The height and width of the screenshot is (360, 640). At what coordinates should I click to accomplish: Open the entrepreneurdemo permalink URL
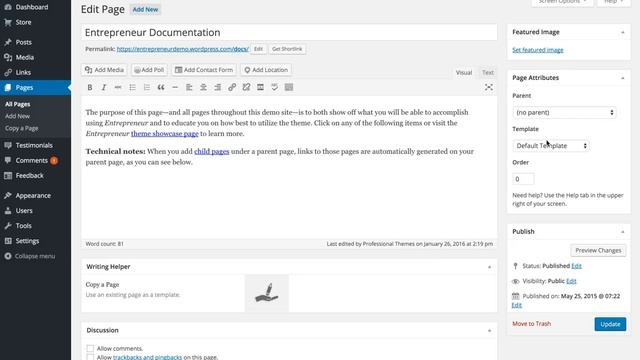[x=182, y=49]
